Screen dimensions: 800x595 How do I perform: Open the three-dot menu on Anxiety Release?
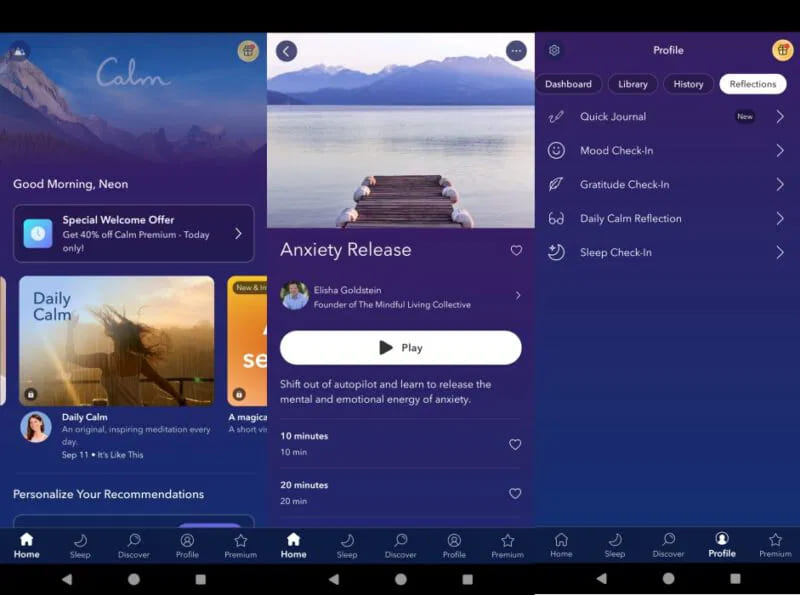click(516, 51)
